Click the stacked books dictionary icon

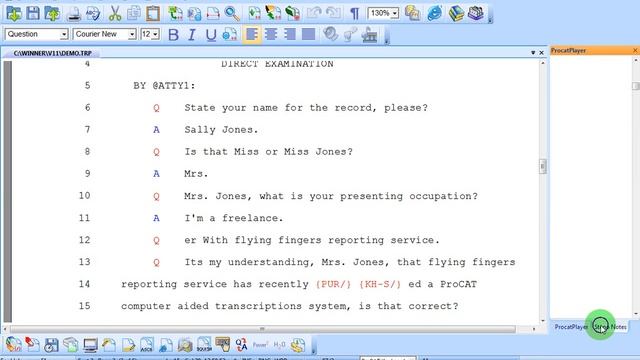[456, 13]
